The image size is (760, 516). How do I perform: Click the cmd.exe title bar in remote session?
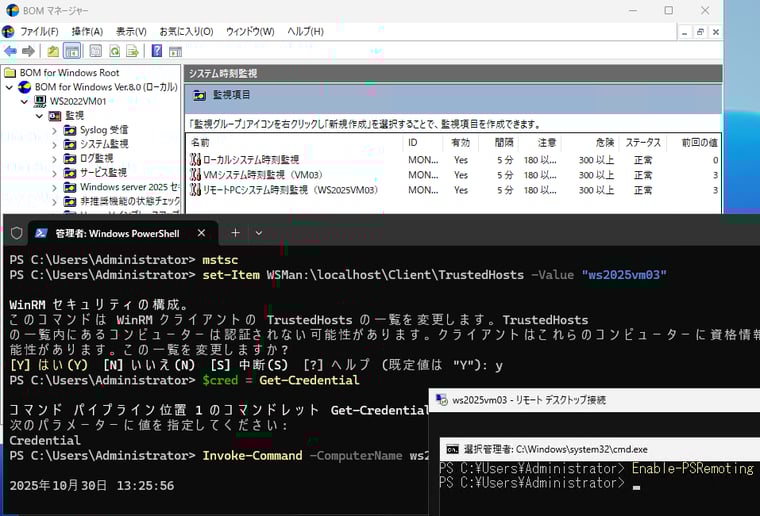pos(600,449)
